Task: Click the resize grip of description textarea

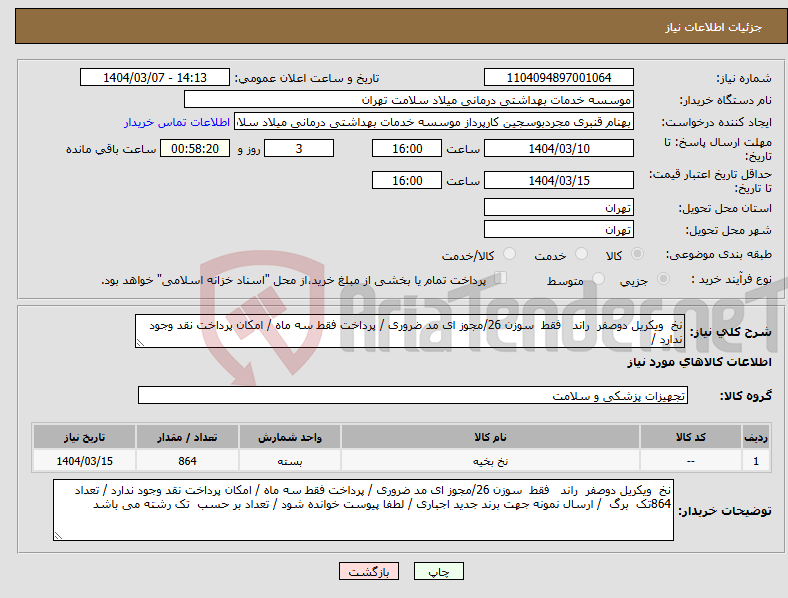Action: 140,343
